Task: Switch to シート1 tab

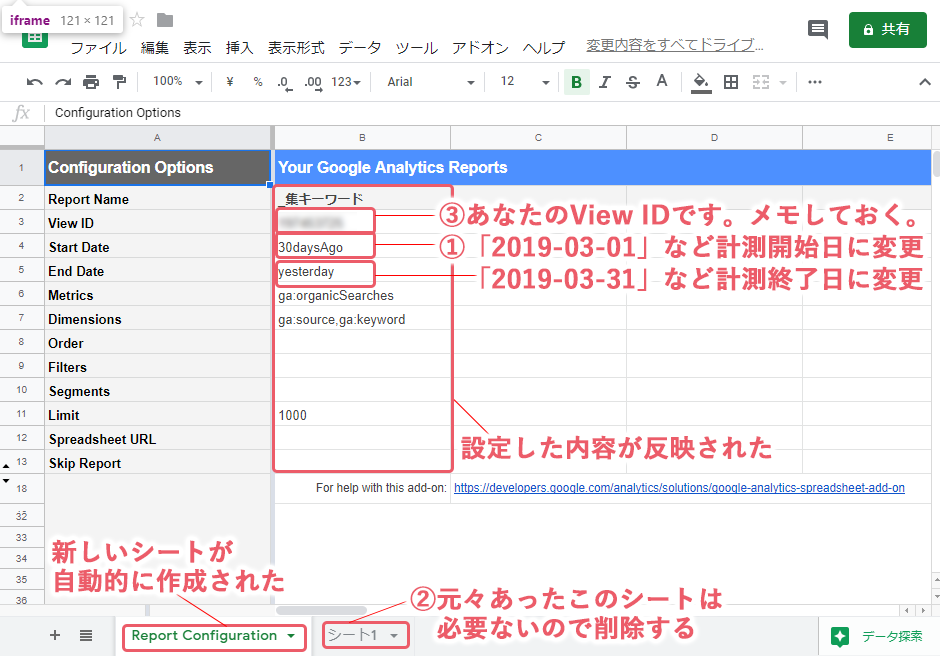Action: pyautogui.click(x=352, y=636)
